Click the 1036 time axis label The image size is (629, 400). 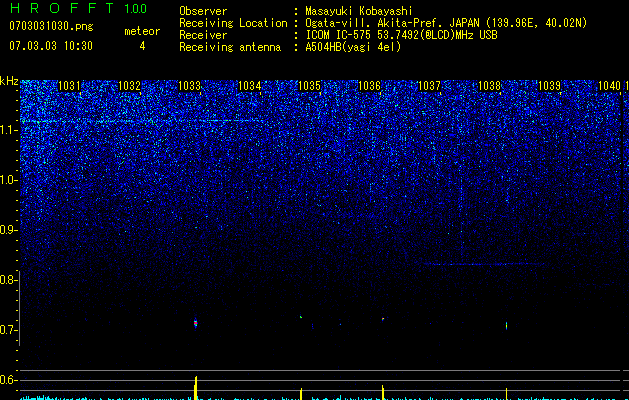pos(369,85)
